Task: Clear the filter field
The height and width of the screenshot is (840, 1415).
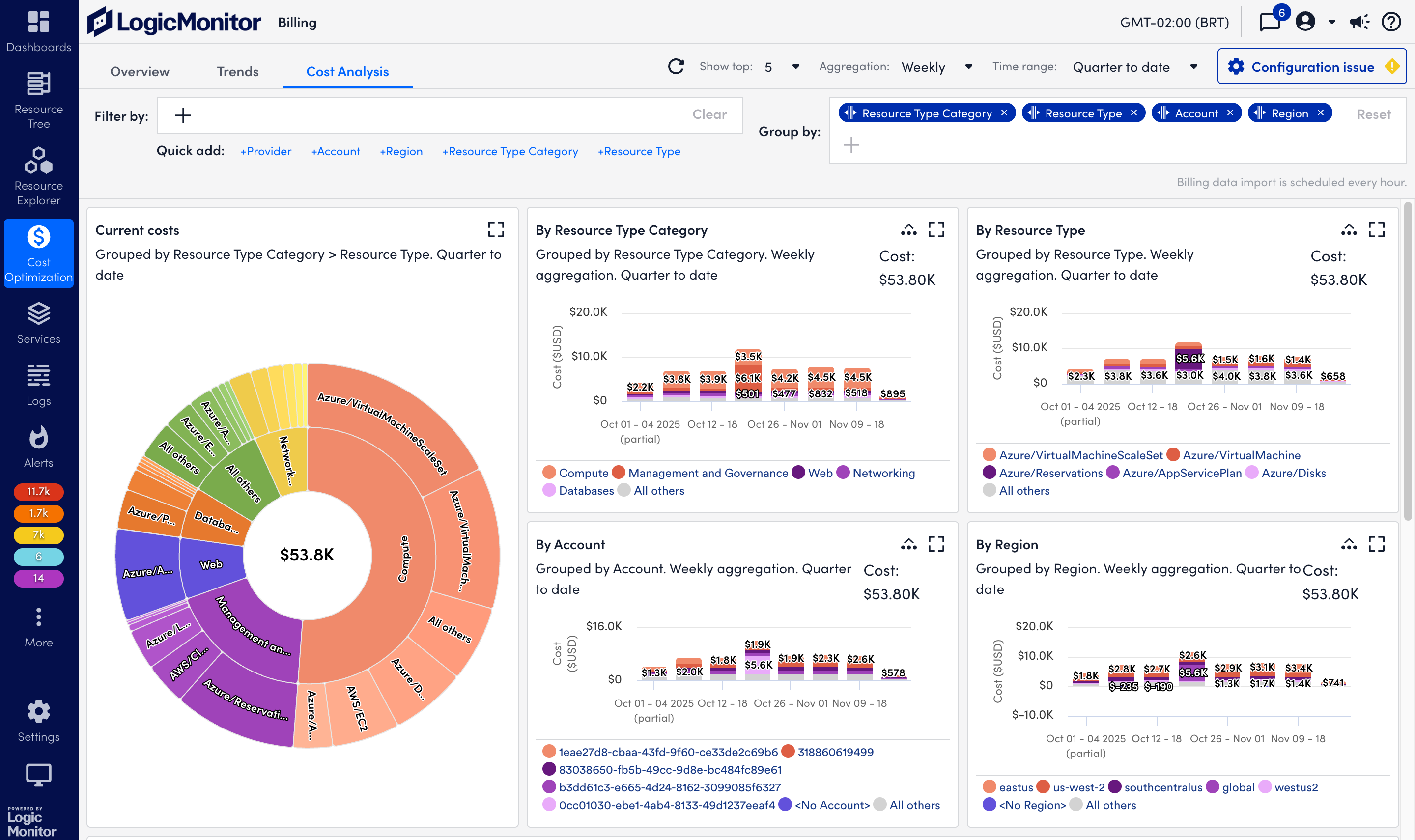Action: point(709,114)
